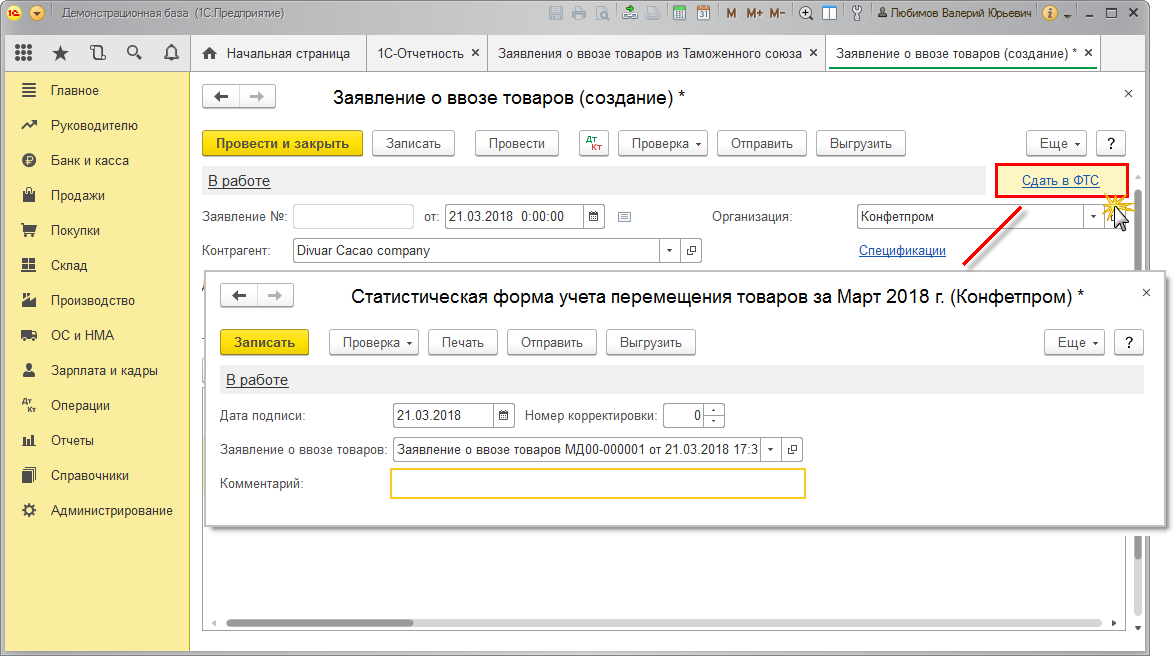The image size is (1174, 659).
Task: Click Провести button
Action: tap(517, 143)
